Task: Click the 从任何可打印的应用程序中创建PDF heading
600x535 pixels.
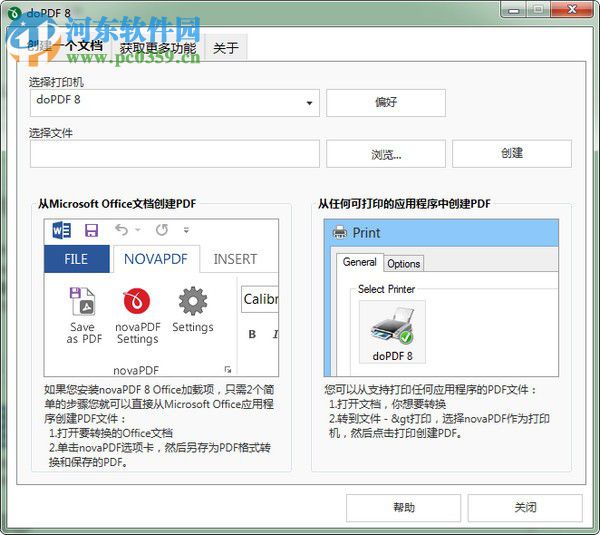Action: point(404,204)
